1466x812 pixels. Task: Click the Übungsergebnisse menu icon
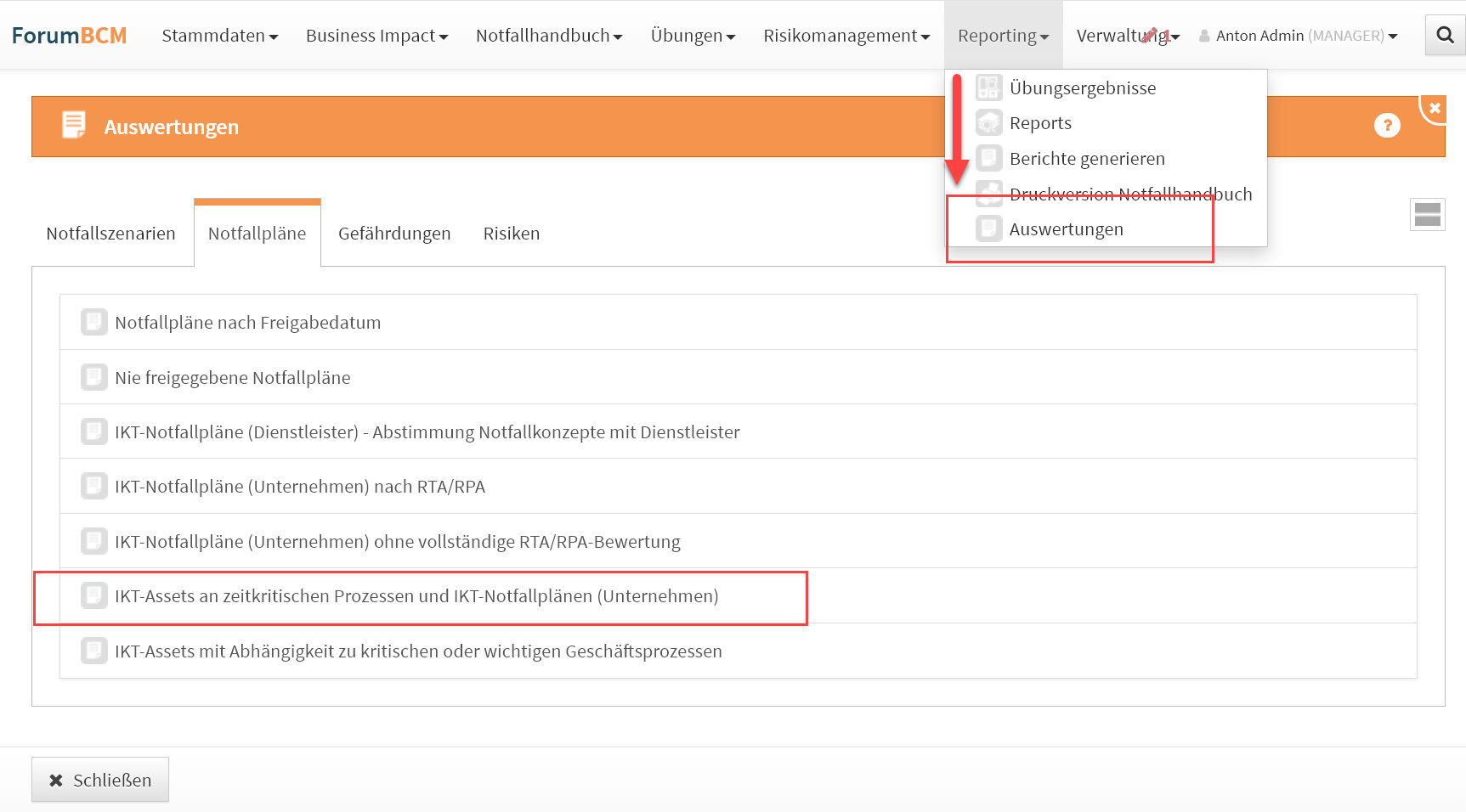tap(988, 87)
